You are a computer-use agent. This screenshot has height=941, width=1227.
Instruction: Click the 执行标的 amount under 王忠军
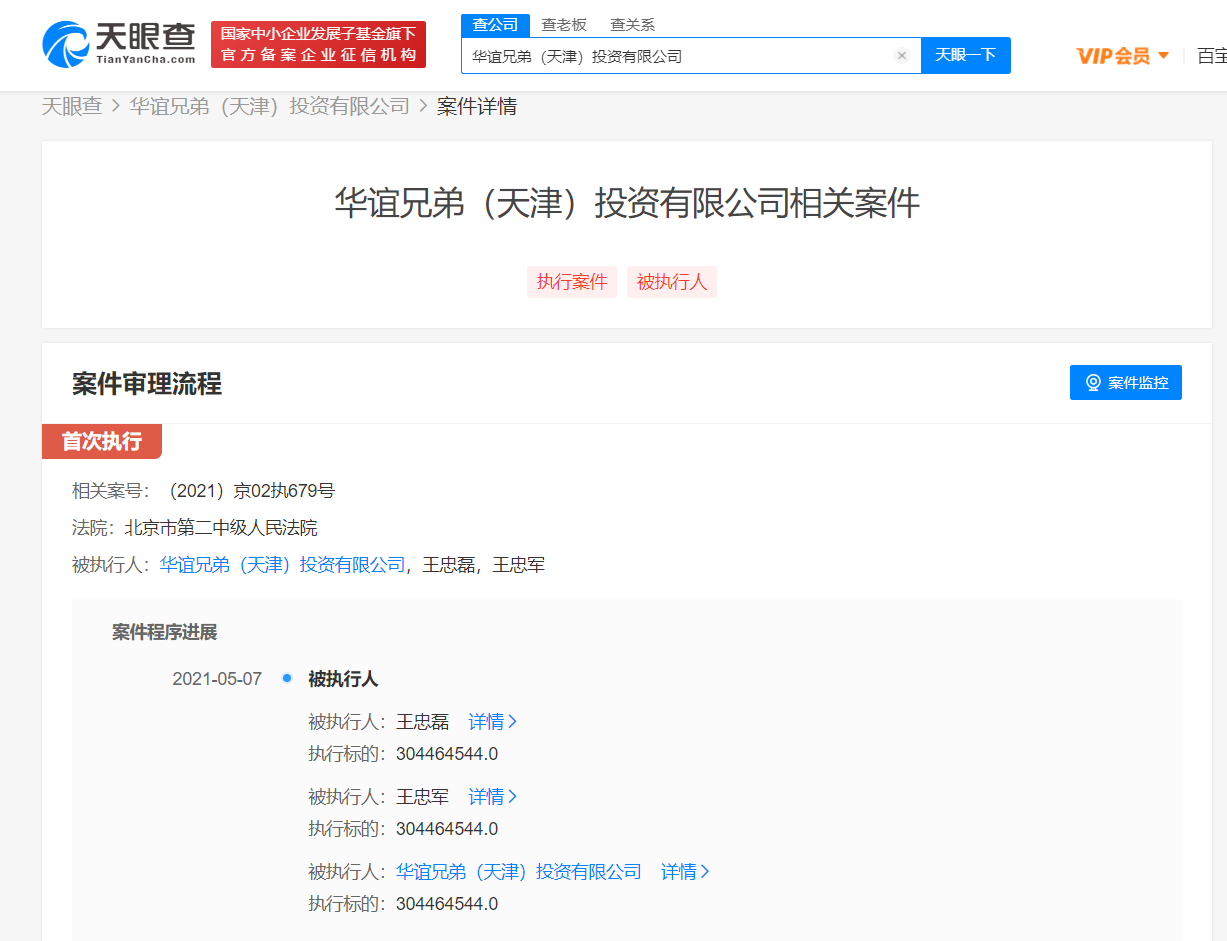(x=447, y=829)
